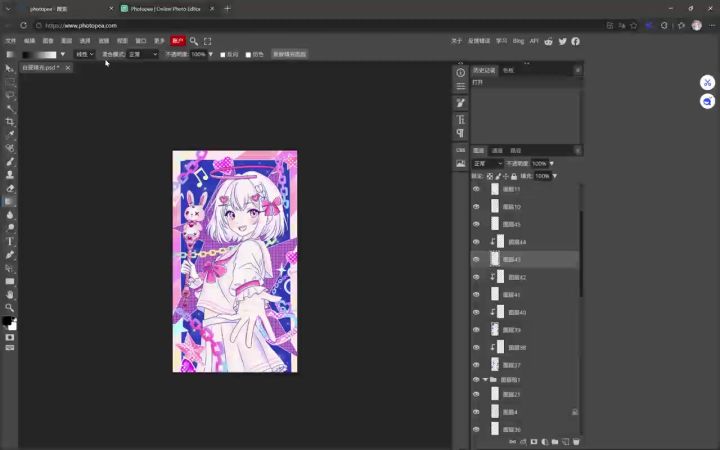The height and width of the screenshot is (450, 720).
Task: Enable the 仿色 (dither) checkbox
Action: pyautogui.click(x=248, y=55)
